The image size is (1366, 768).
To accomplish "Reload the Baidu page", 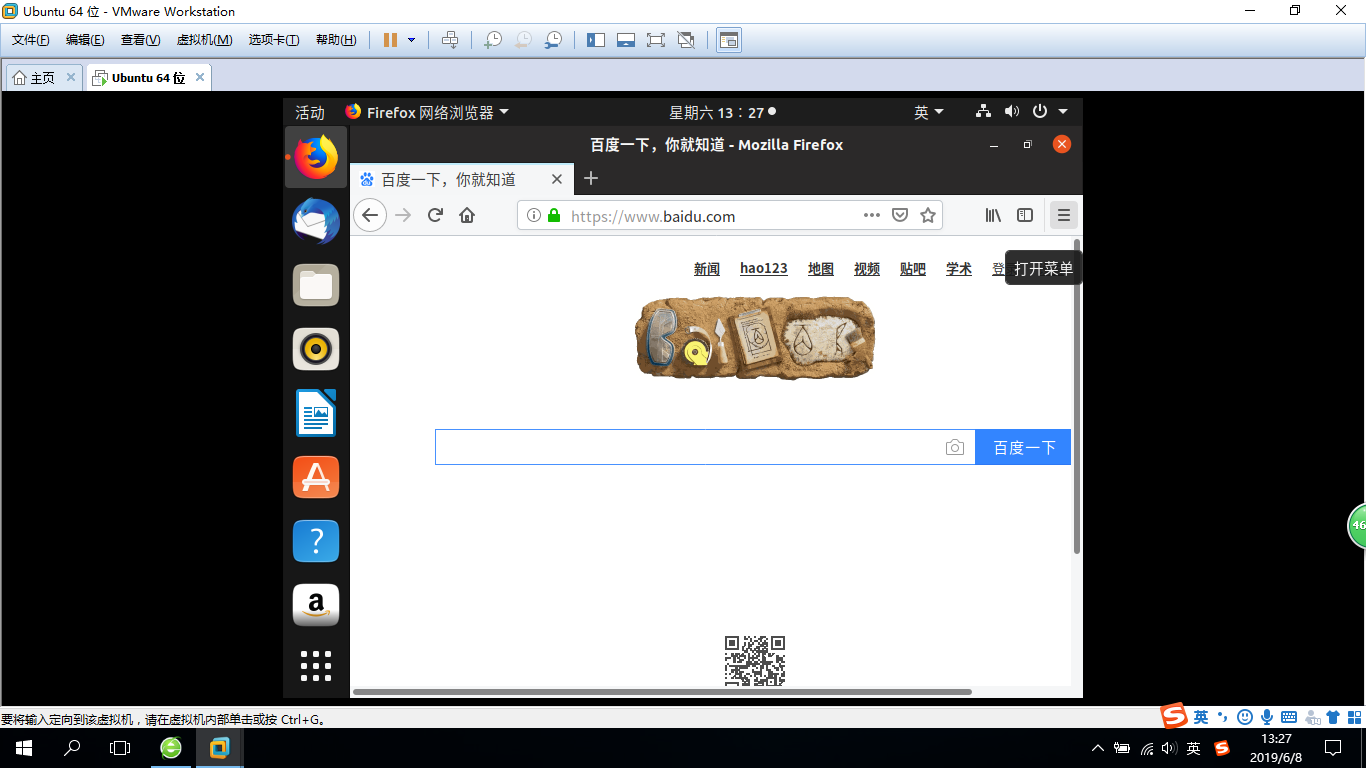I will [x=435, y=215].
